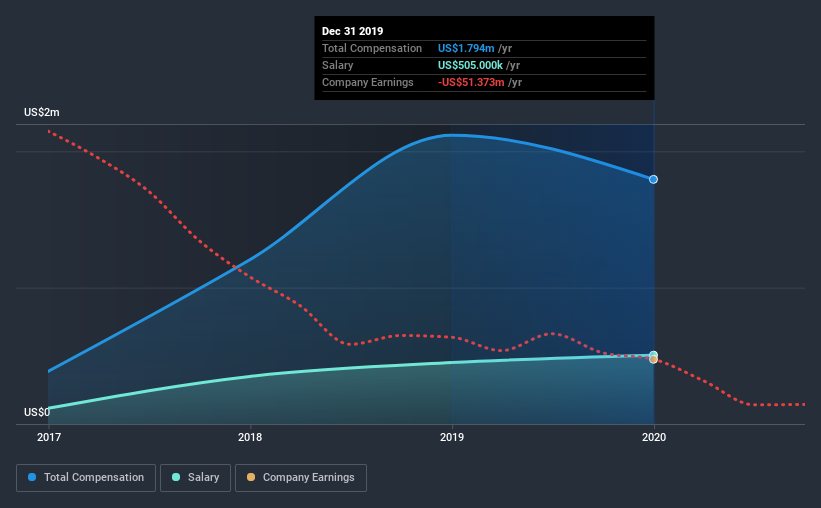Viewport: 821px width, 508px height.
Task: Click the orange dot in Company Earnings legend
Action: click(x=251, y=477)
